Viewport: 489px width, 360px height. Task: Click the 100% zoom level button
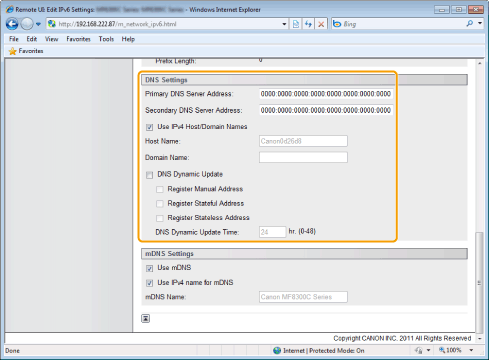(451, 350)
